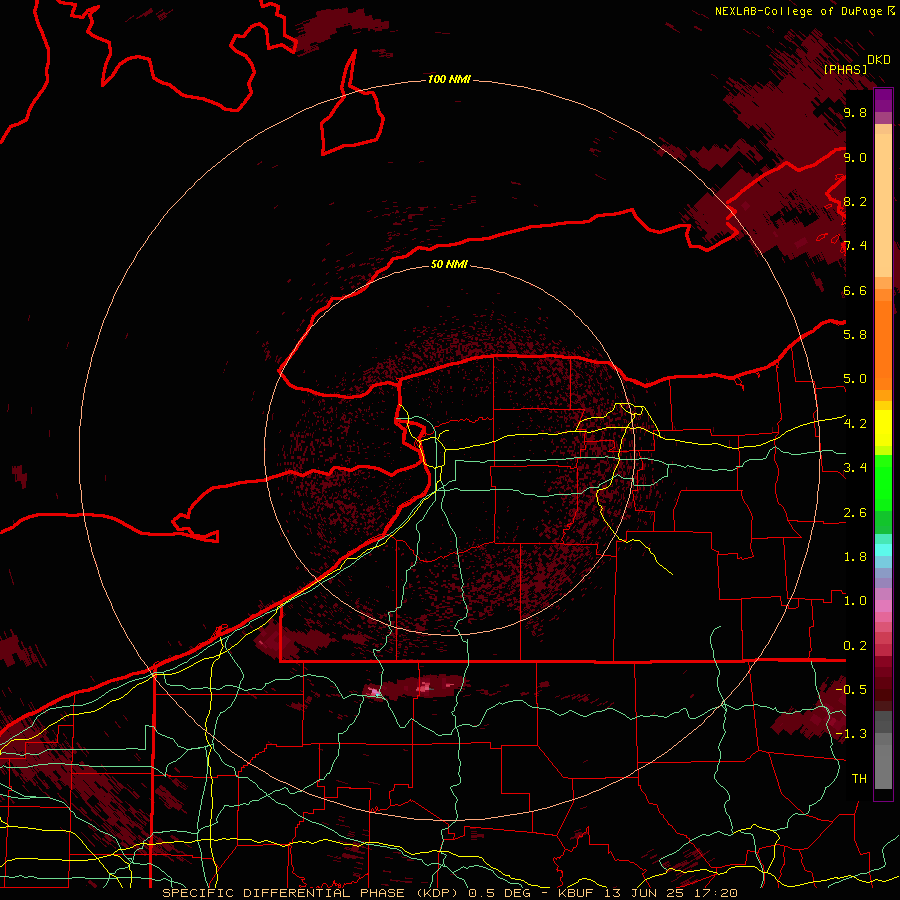Click the 5.0 scale value

(855, 379)
